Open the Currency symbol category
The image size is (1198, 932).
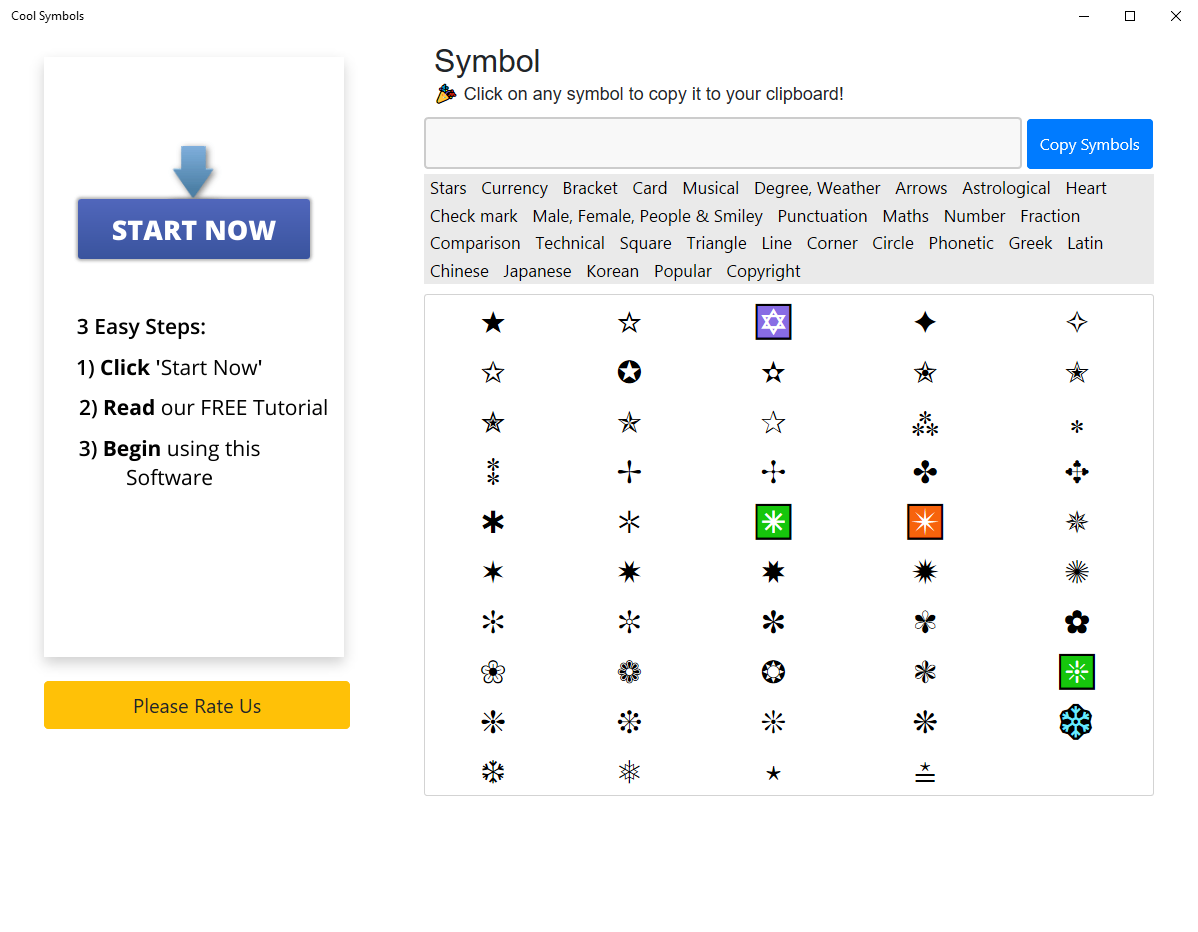coord(514,188)
